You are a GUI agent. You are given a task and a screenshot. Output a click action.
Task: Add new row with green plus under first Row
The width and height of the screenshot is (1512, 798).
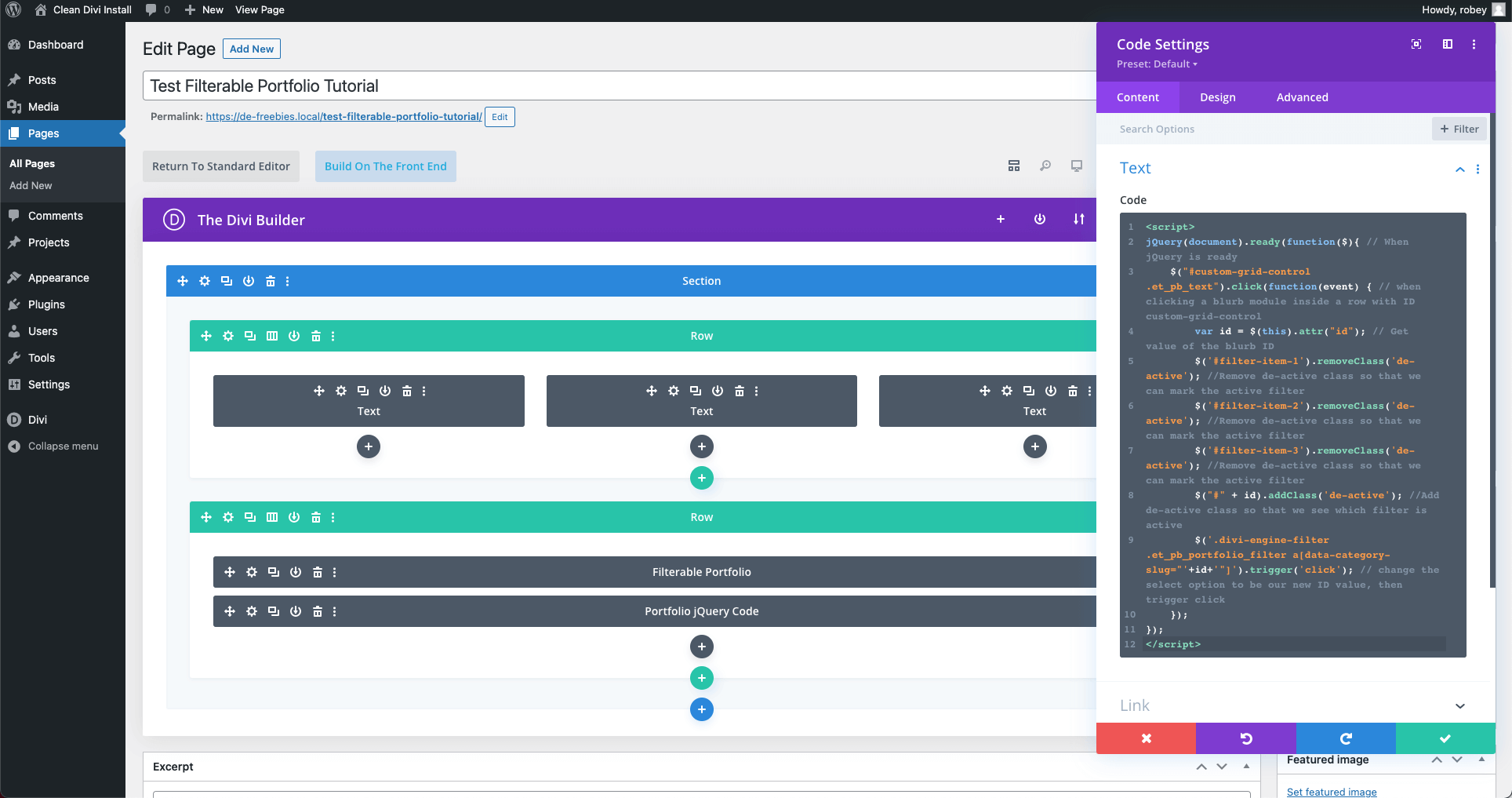(702, 478)
